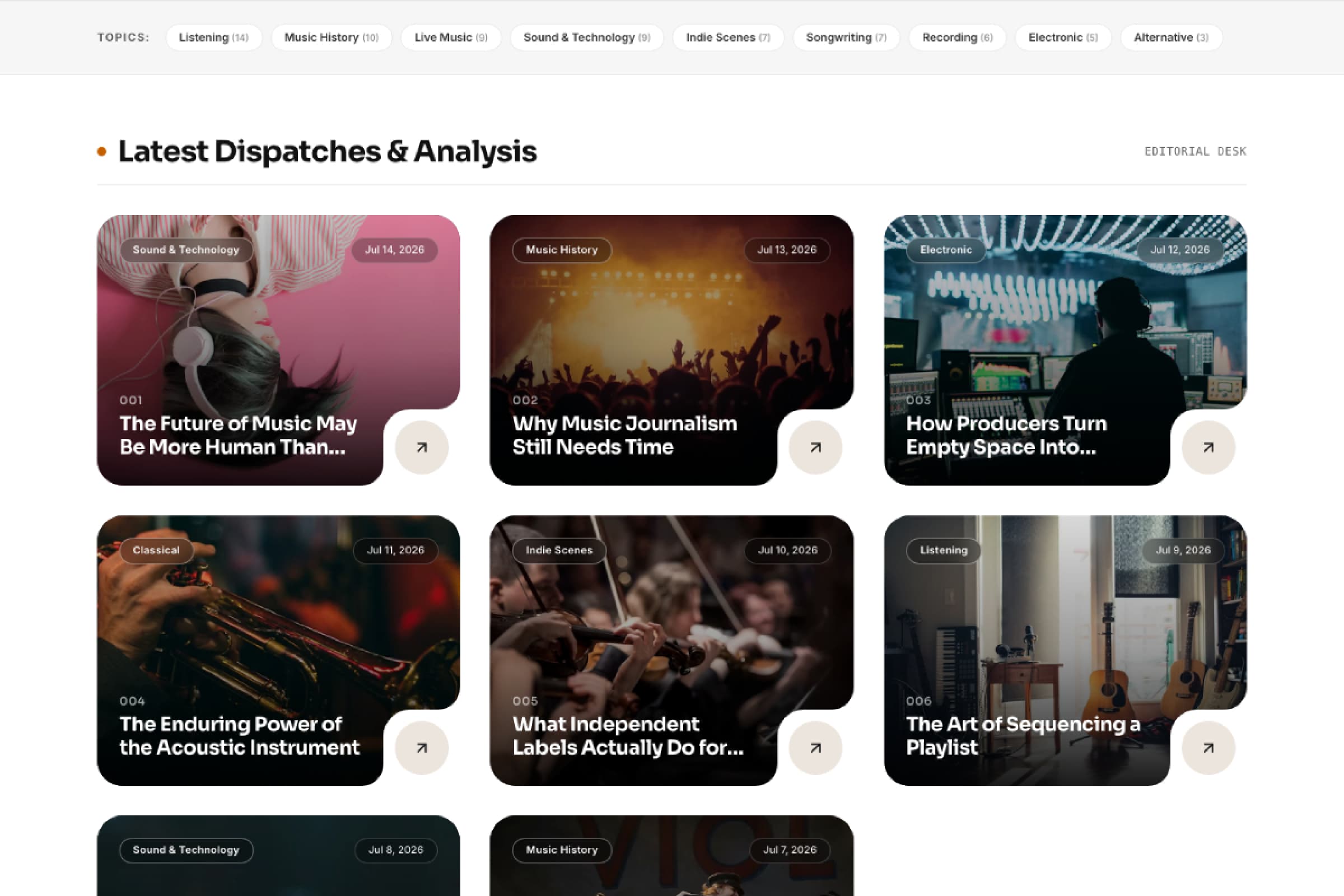Click Sound & Technology tag on Jul 14 card

click(x=186, y=250)
